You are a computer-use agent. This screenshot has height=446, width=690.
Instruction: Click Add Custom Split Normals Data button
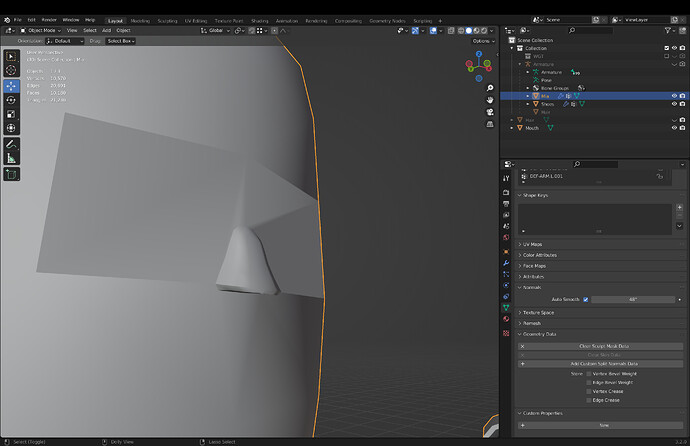tap(600, 364)
